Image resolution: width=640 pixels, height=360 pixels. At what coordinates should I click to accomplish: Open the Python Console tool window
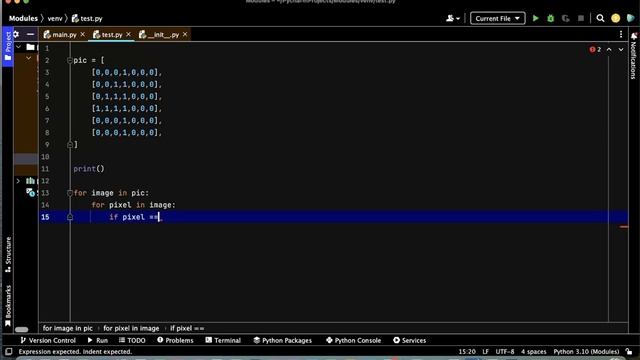coord(353,340)
